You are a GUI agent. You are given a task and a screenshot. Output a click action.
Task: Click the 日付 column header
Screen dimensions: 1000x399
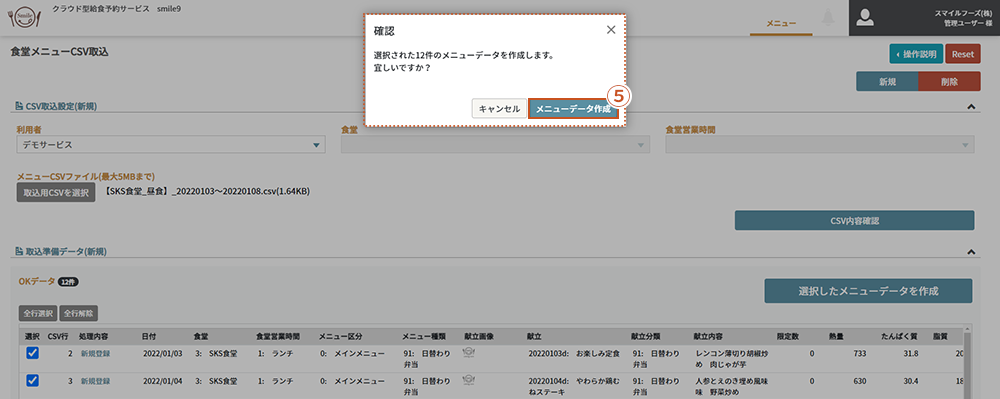149,336
